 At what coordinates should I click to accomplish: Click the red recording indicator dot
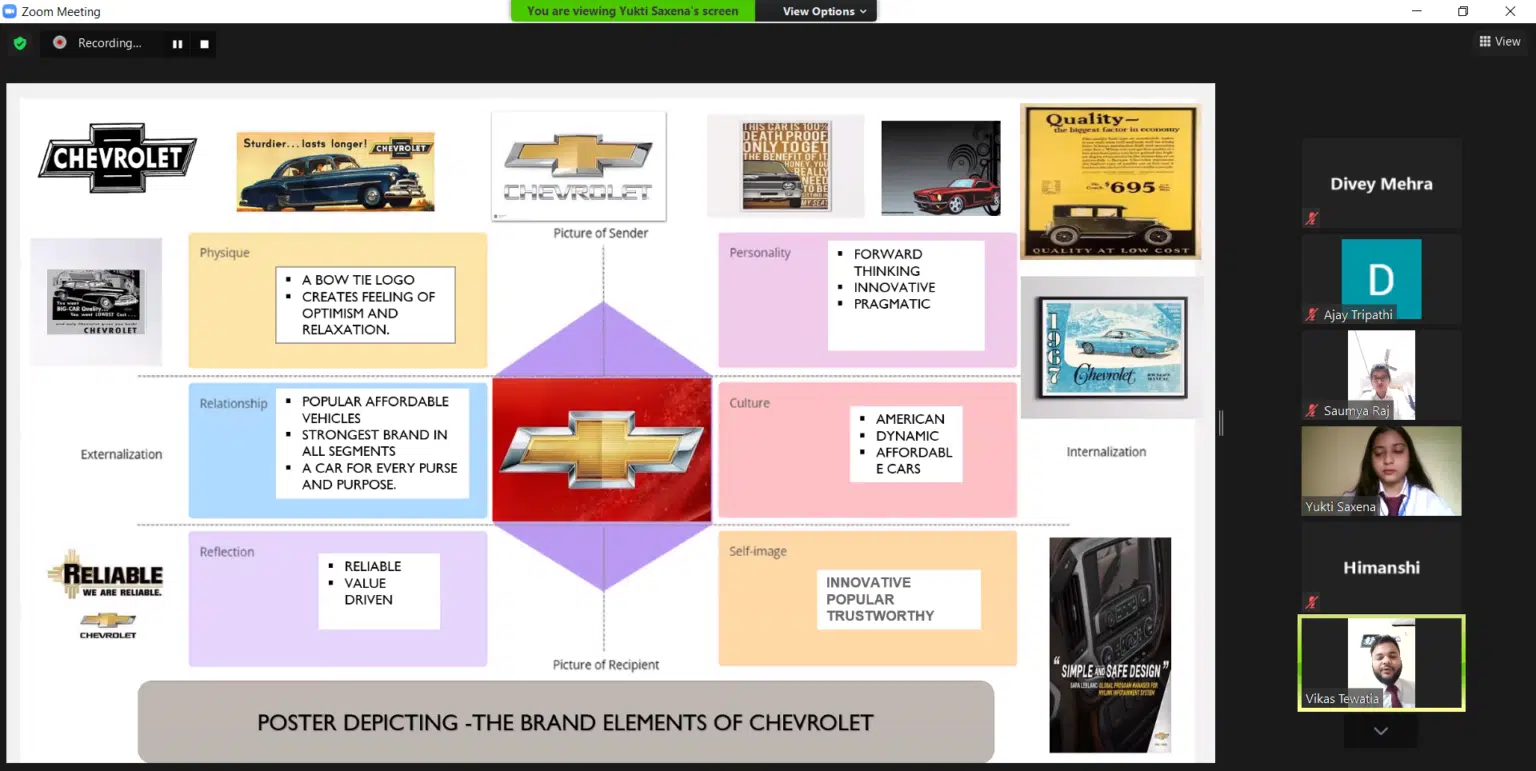point(60,43)
